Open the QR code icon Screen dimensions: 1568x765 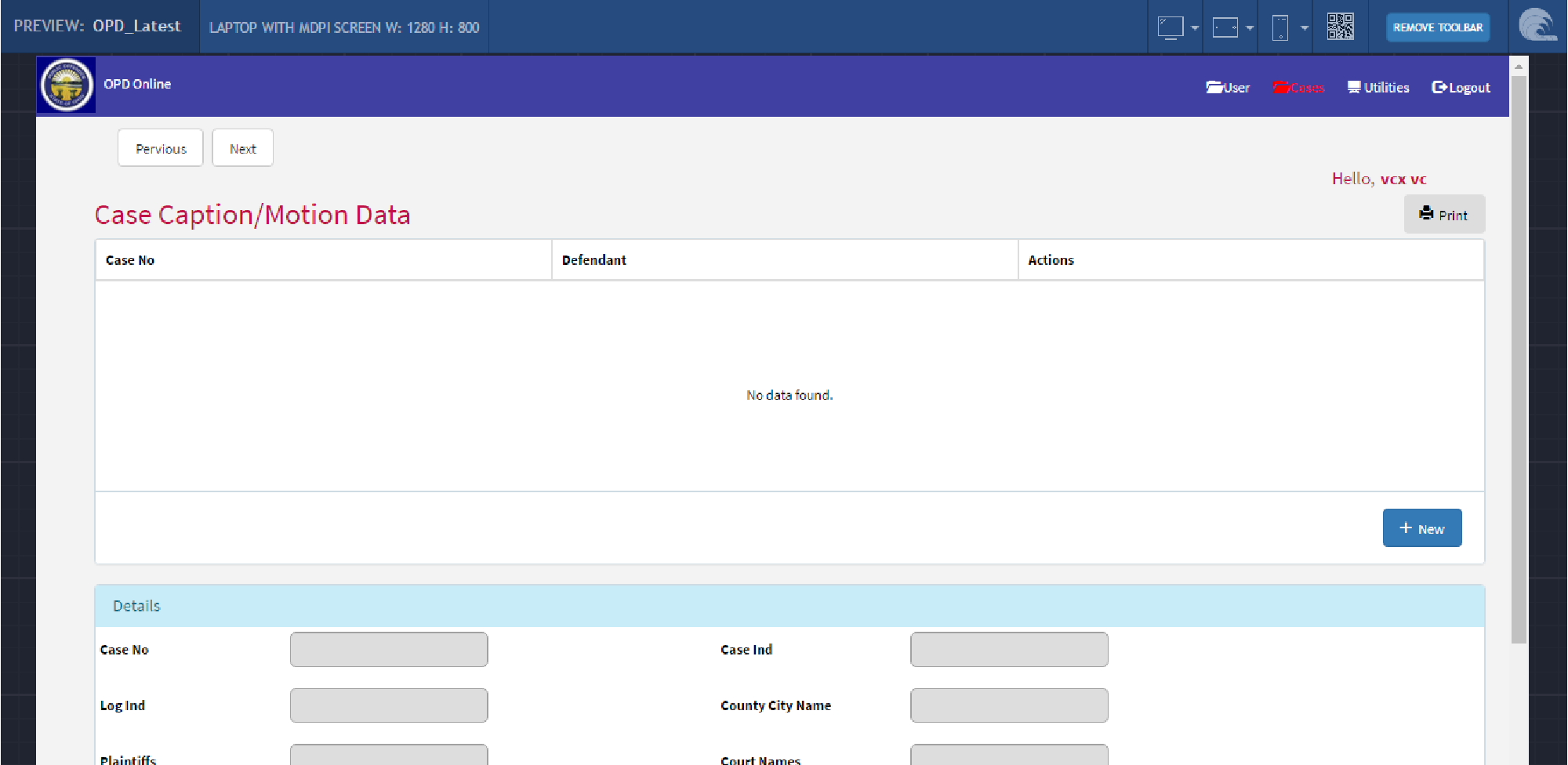coord(1340,27)
